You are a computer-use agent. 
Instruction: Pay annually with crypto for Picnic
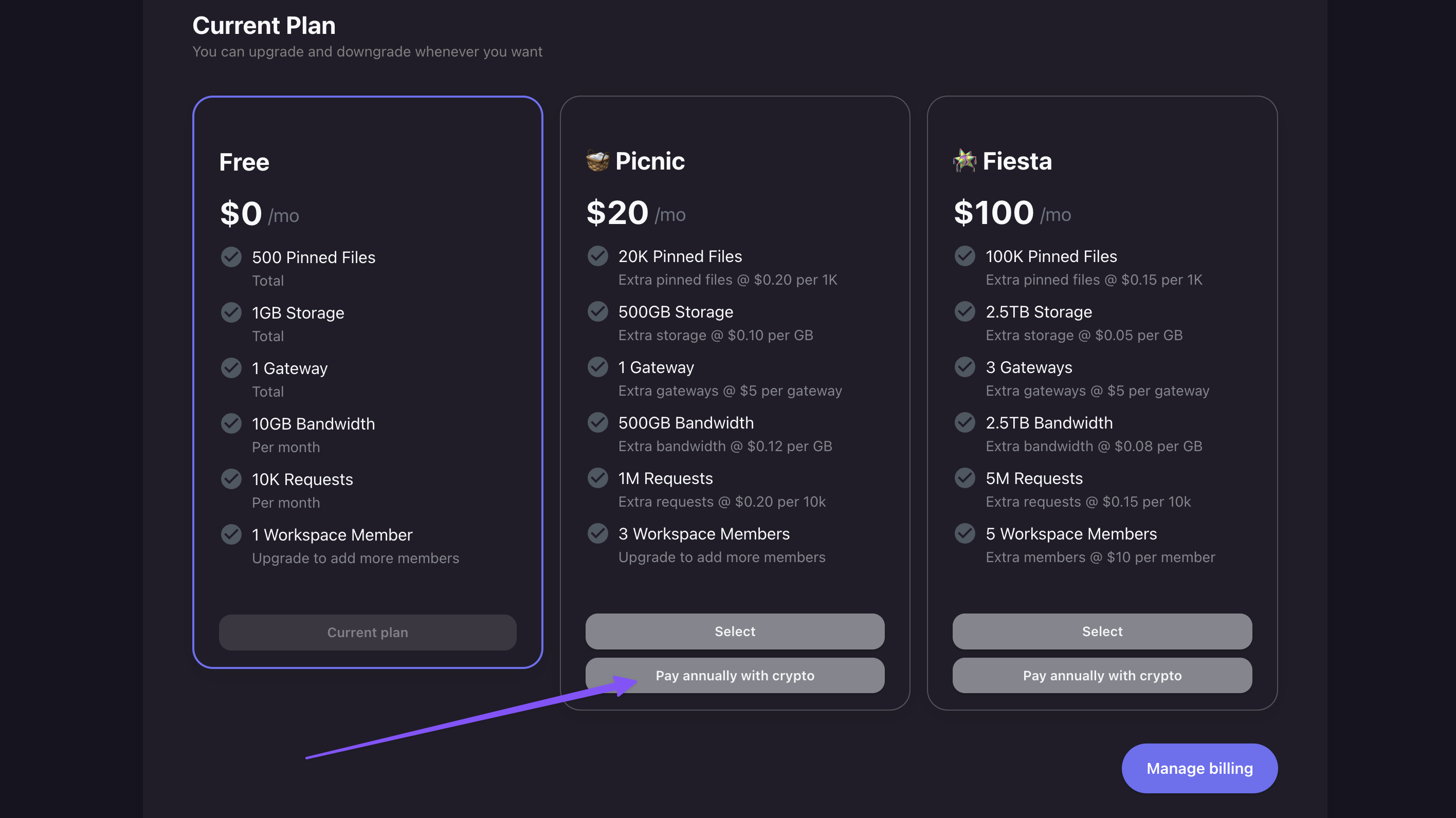(x=735, y=676)
